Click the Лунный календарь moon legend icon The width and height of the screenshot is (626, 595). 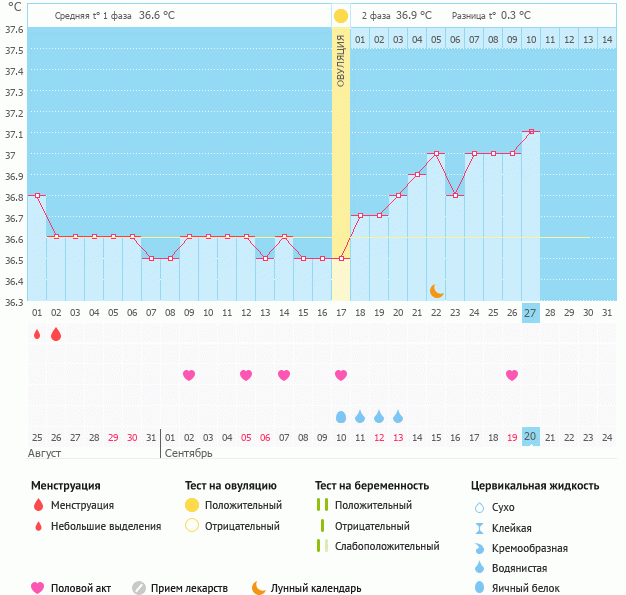tap(258, 588)
